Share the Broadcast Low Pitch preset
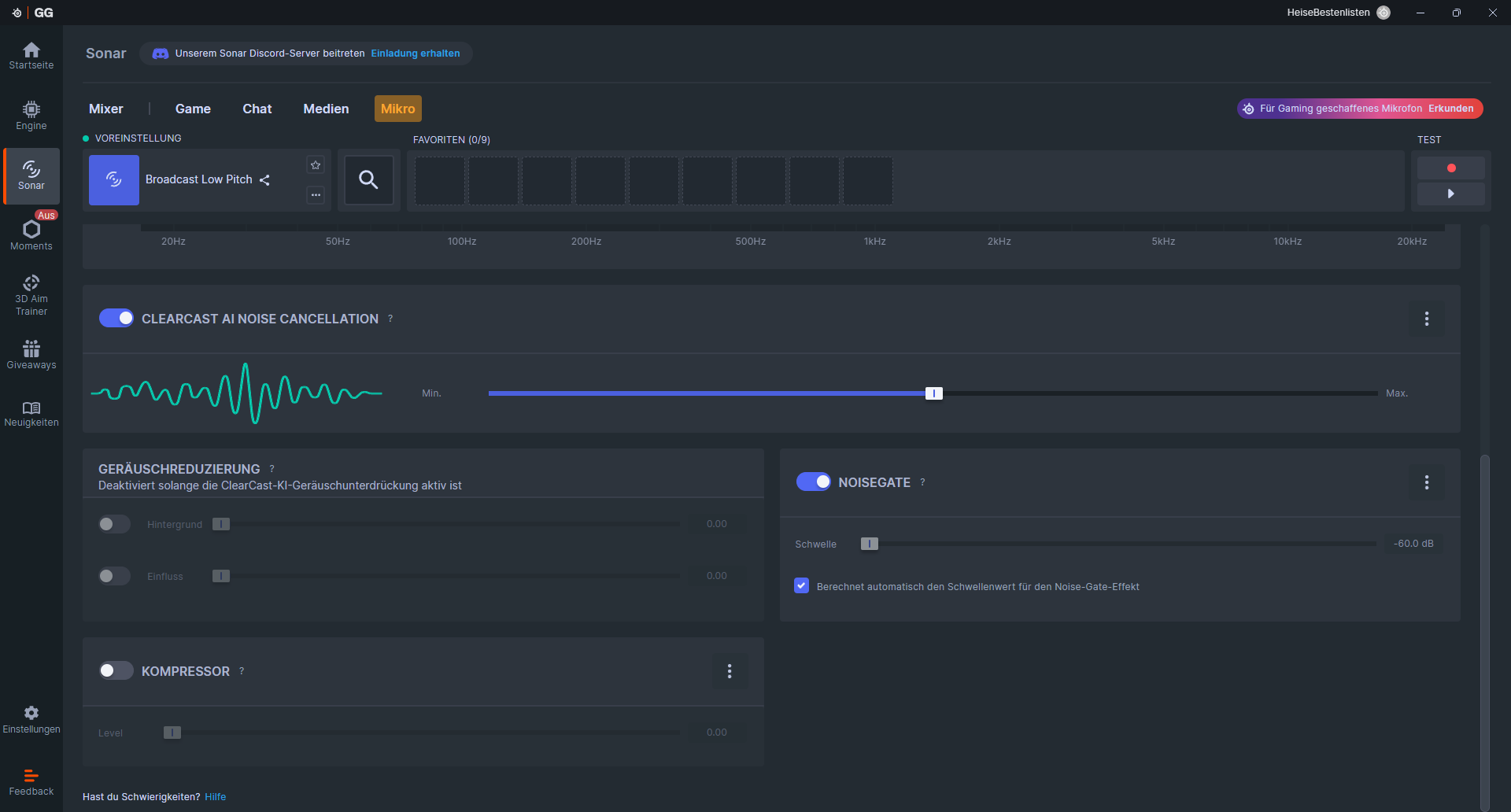The height and width of the screenshot is (812, 1511). coord(265,180)
